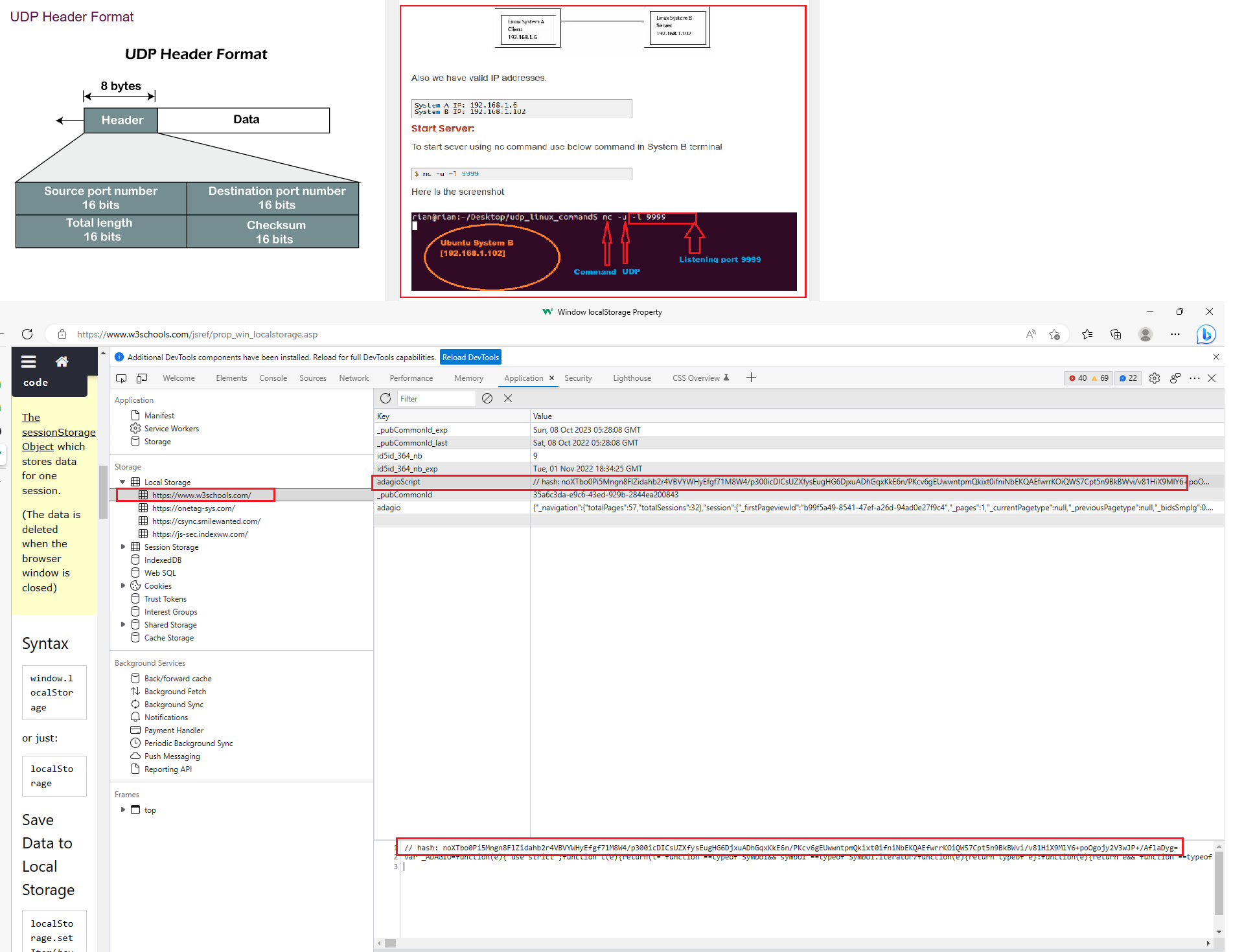Open DevTools settings gear icon
The height and width of the screenshot is (952, 1244).
coord(1155,378)
